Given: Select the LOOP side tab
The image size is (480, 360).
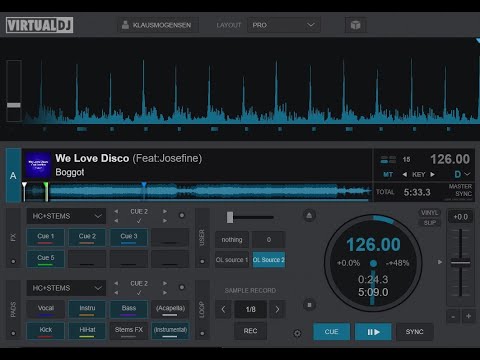Looking at the screenshot, I should 202,309.
